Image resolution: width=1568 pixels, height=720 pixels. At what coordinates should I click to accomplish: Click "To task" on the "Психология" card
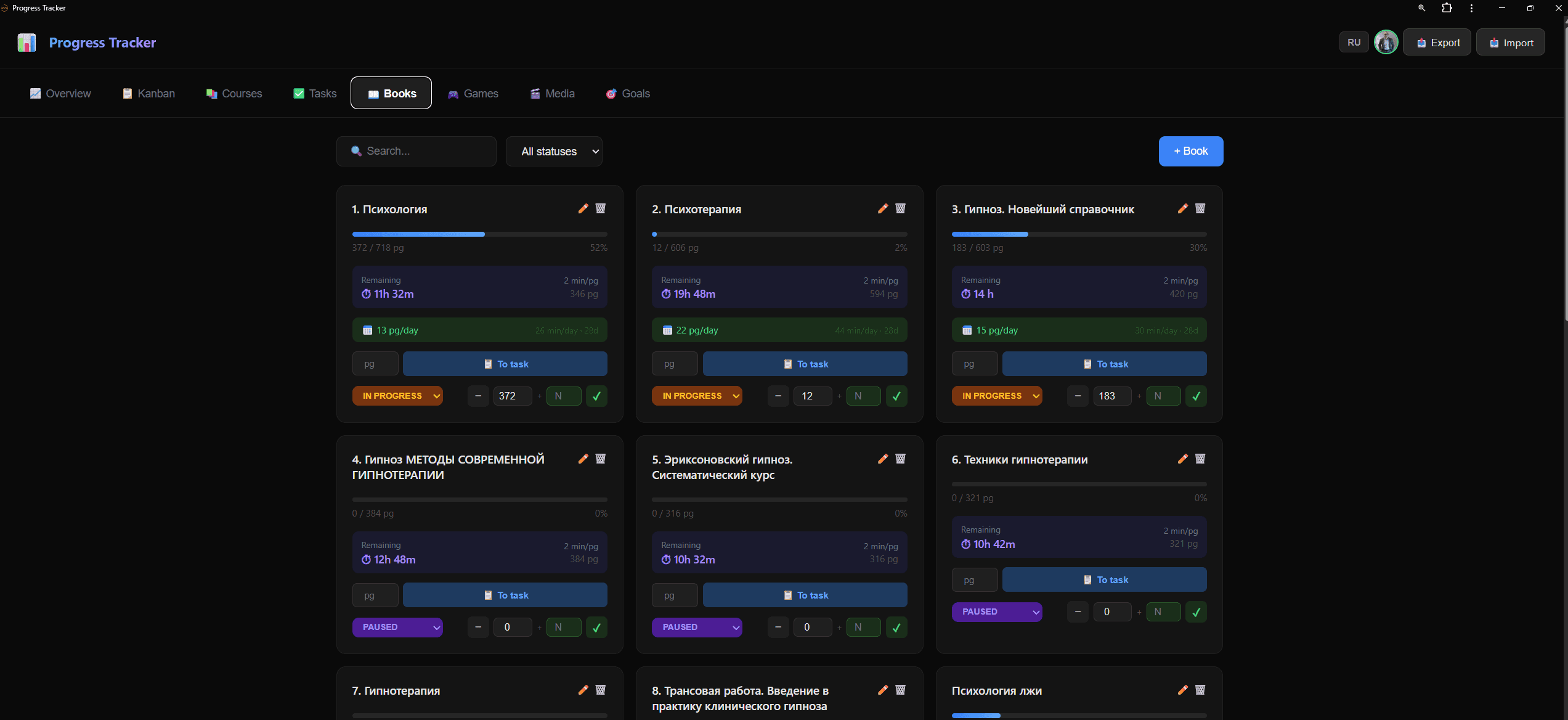[x=505, y=364]
